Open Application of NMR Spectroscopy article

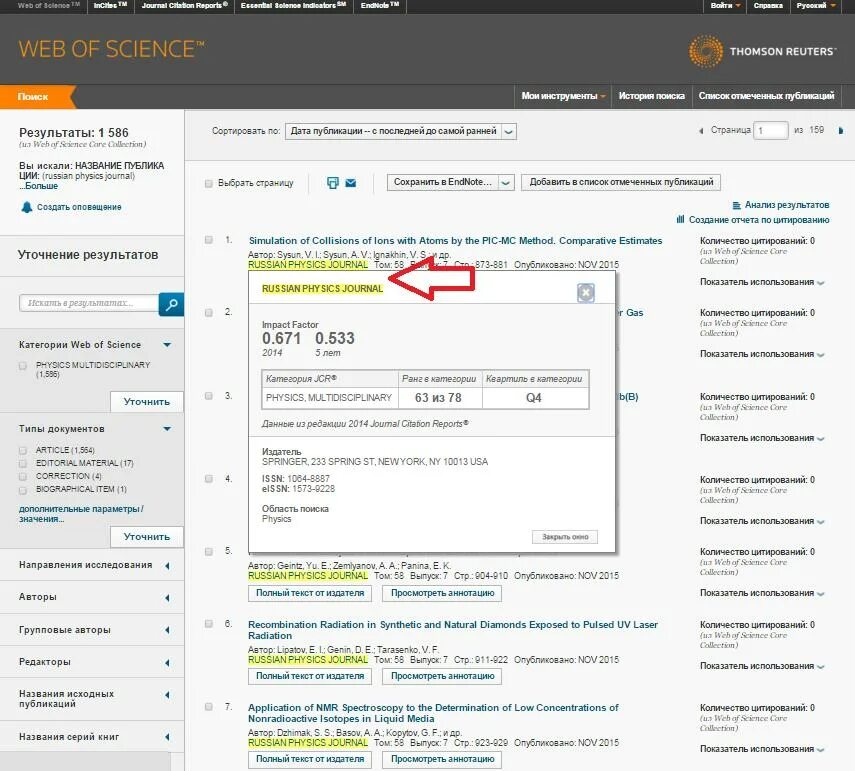pos(433,713)
